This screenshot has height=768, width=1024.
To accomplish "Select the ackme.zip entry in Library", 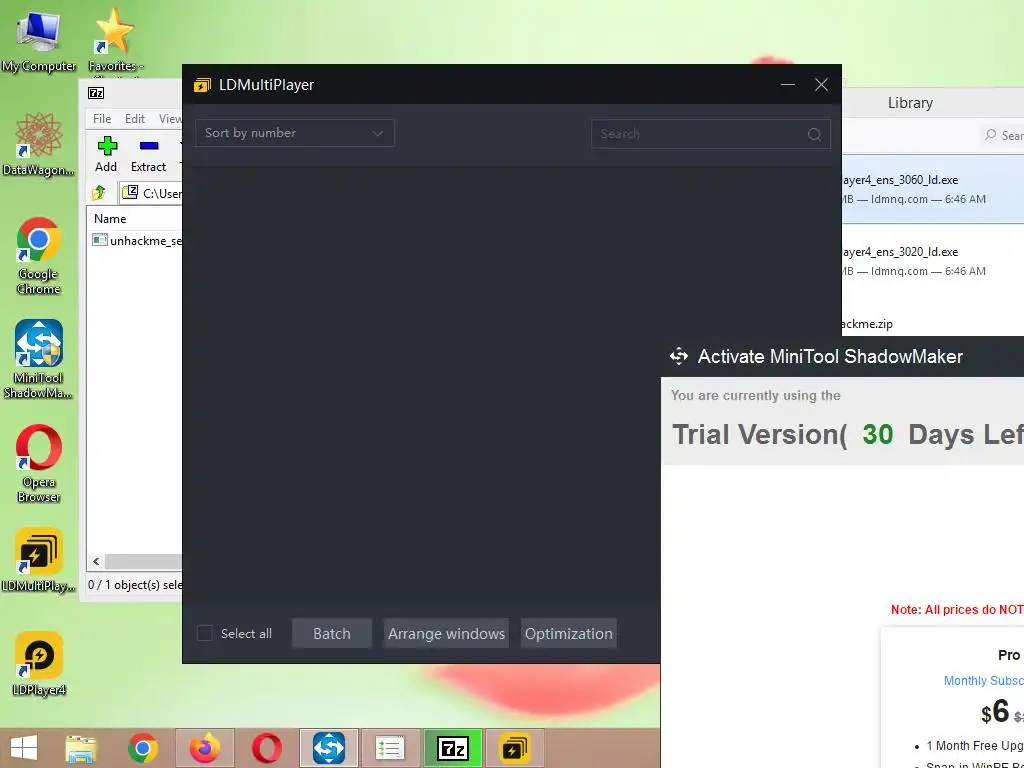I will tap(933, 324).
